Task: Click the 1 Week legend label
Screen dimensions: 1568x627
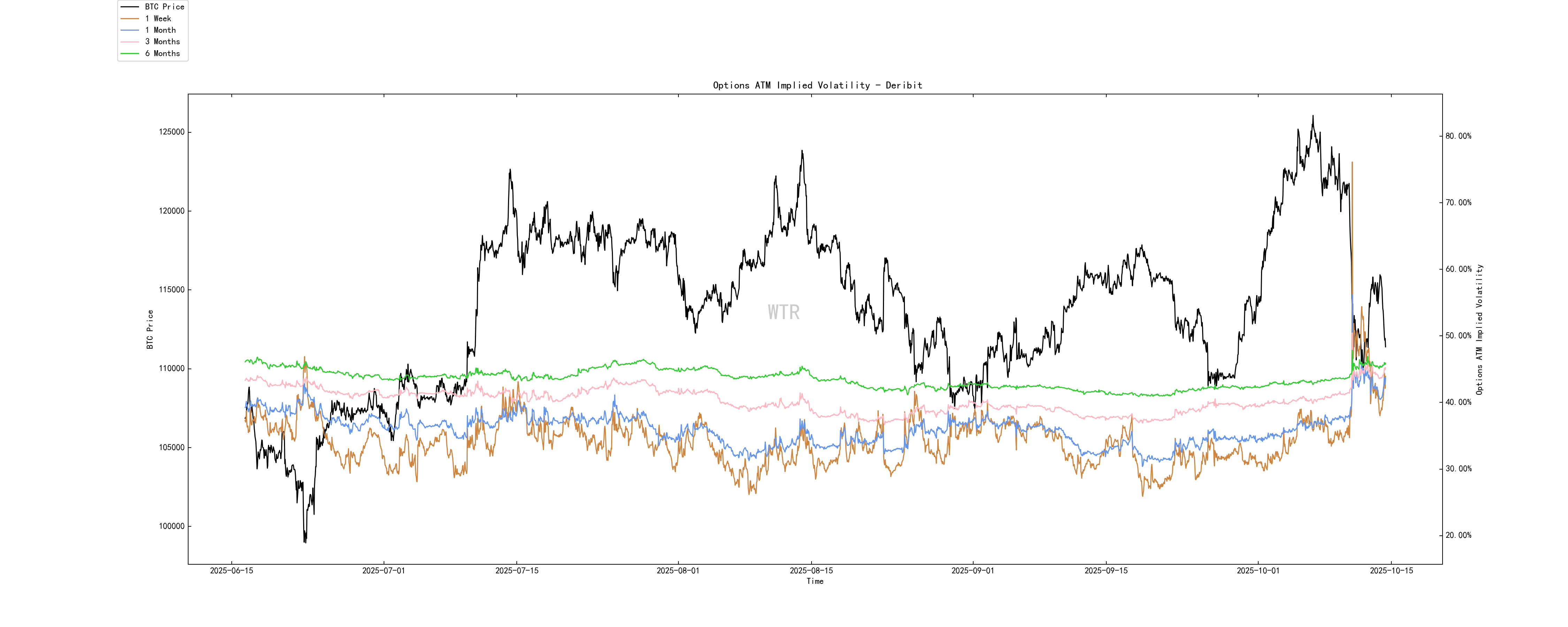Action: (157, 18)
